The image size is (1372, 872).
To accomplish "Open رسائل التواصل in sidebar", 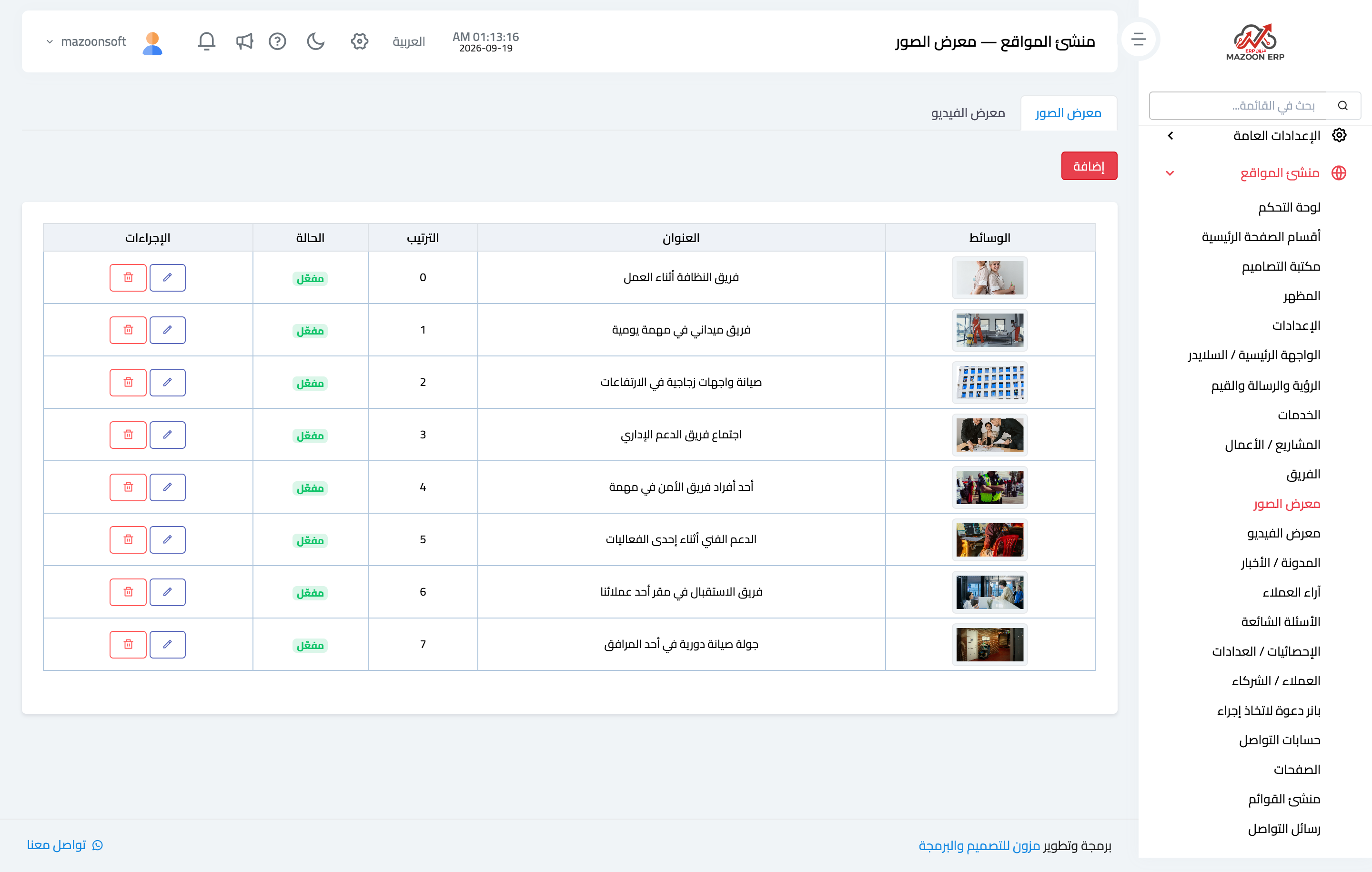I will pos(1284,829).
